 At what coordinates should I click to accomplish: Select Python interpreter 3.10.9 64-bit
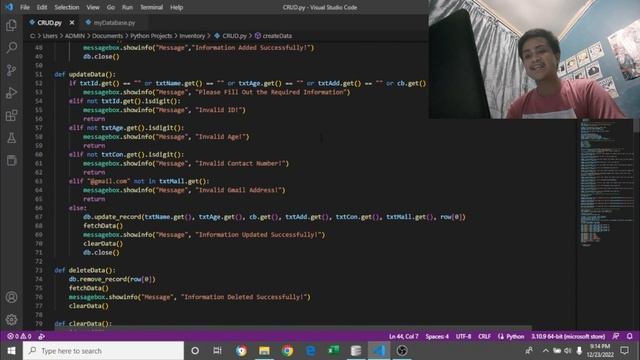[x=568, y=336]
